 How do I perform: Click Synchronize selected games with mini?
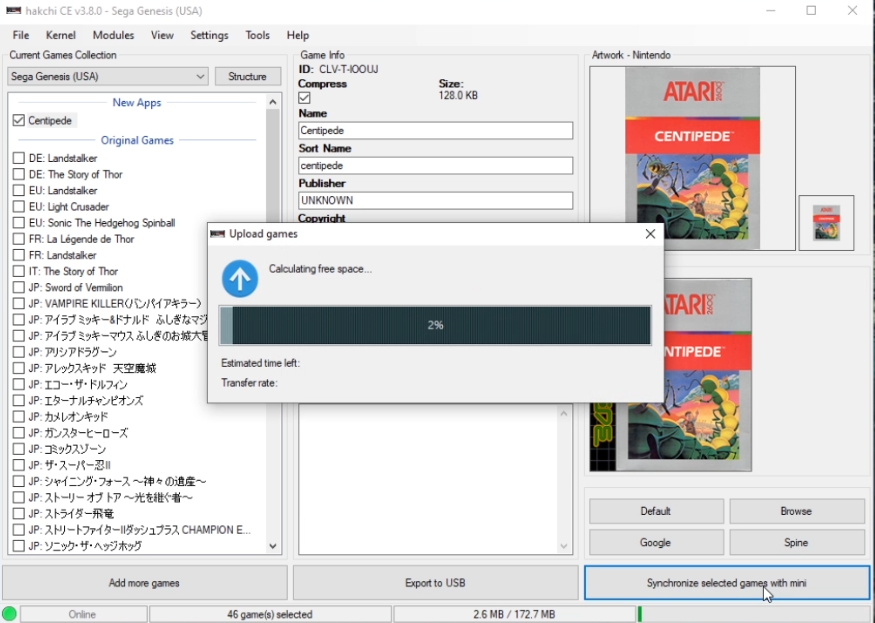(x=727, y=583)
